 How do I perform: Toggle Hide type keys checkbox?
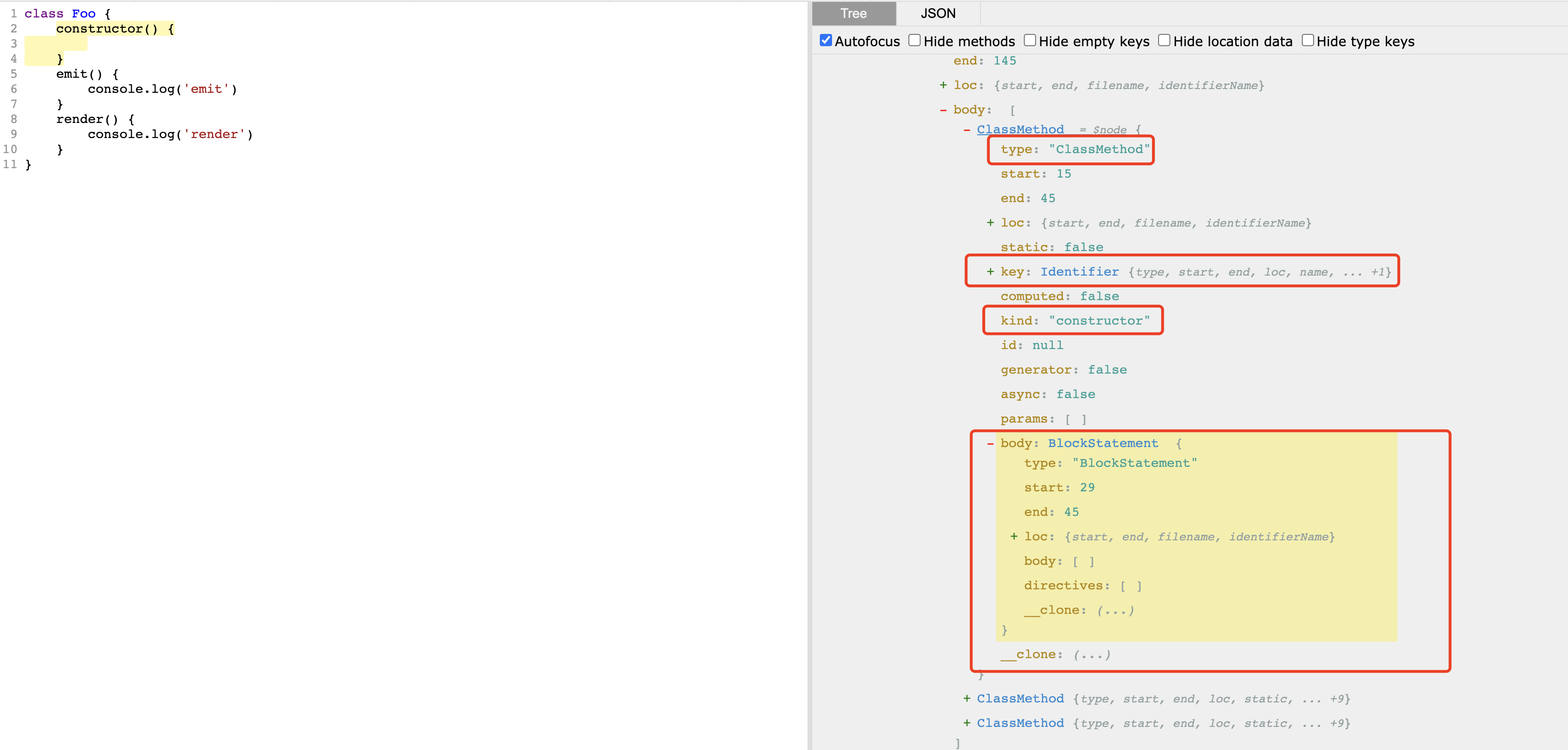pos(1307,40)
